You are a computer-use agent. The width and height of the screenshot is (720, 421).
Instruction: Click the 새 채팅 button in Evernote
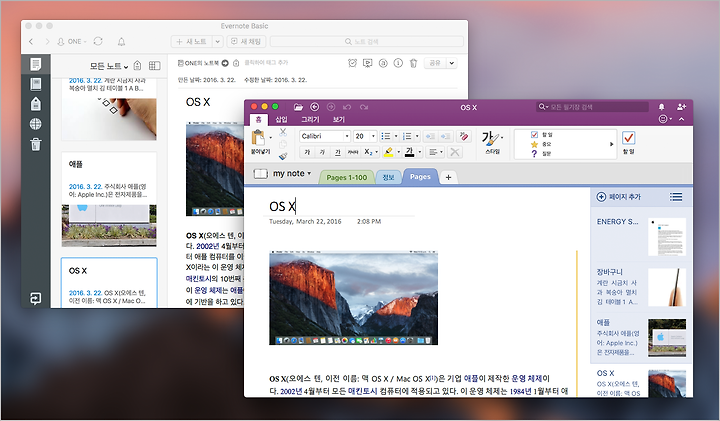pyautogui.click(x=246, y=41)
